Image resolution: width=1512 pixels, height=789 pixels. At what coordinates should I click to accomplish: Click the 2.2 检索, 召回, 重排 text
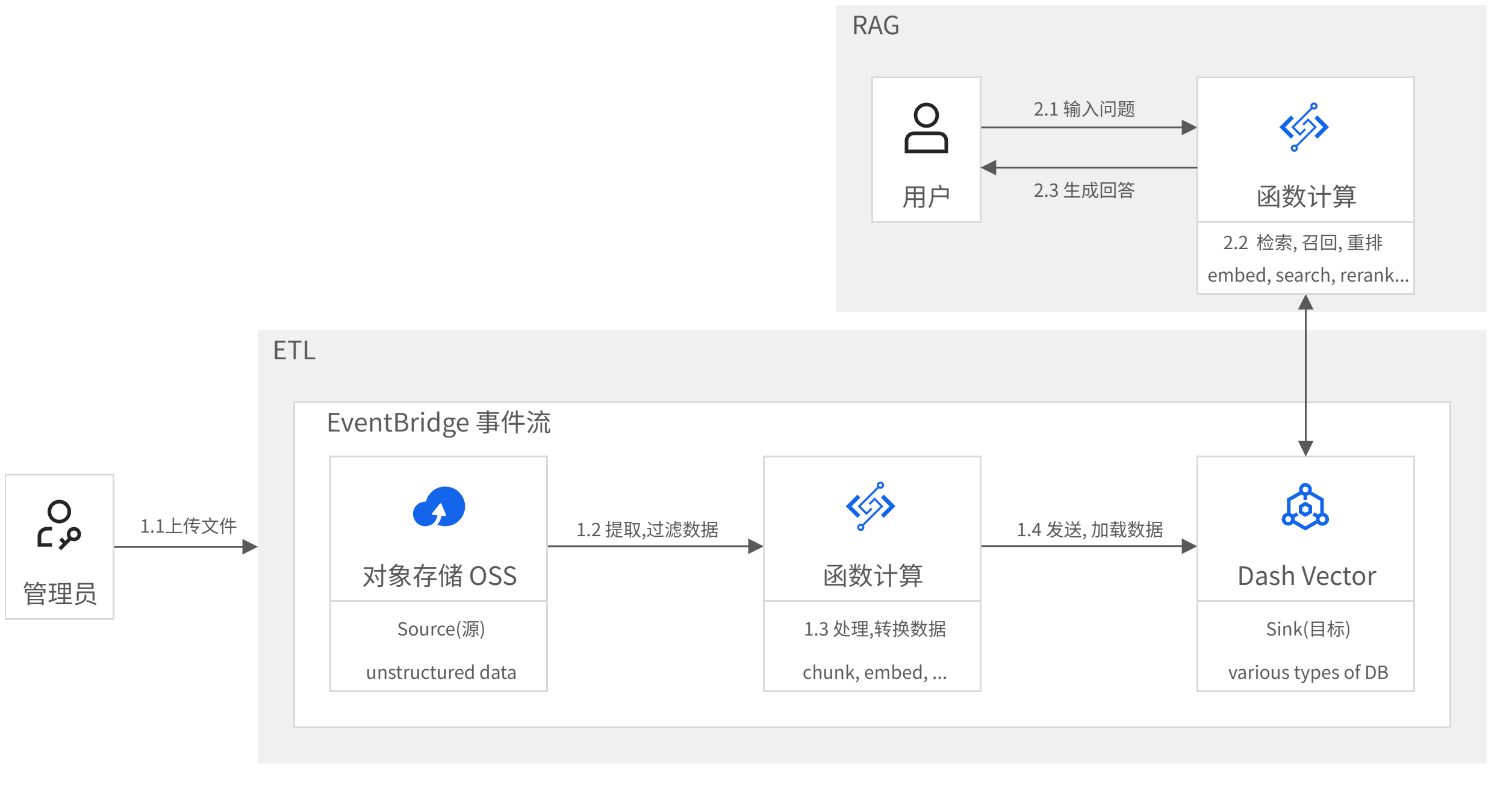tap(1302, 243)
